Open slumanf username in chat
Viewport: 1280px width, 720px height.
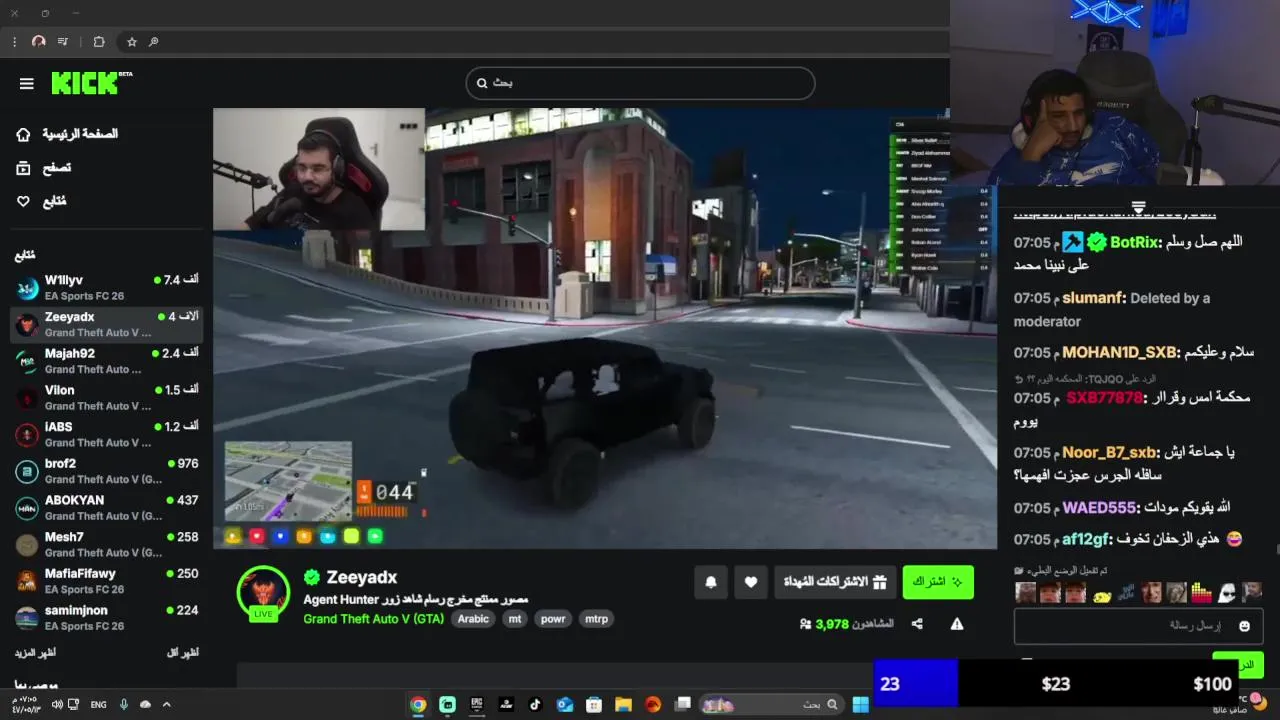1092,298
